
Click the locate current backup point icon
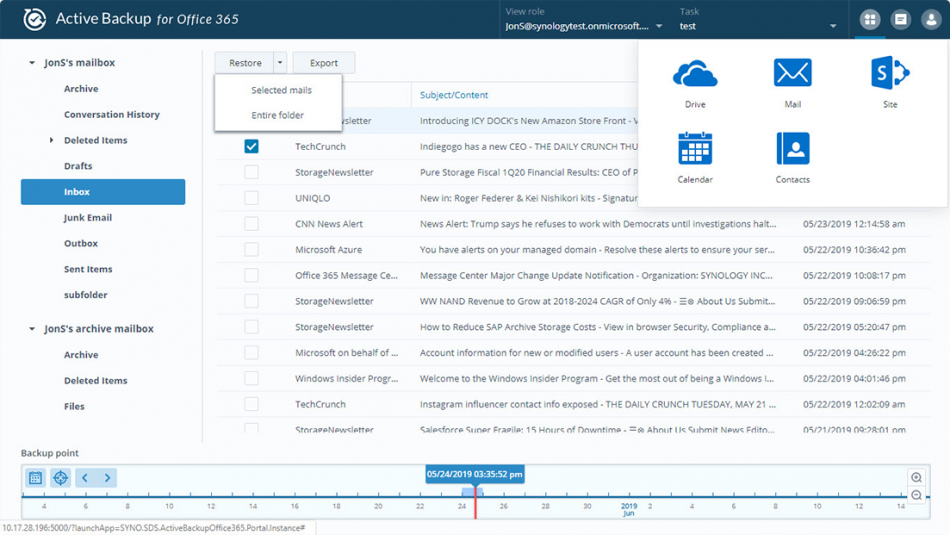coord(61,477)
